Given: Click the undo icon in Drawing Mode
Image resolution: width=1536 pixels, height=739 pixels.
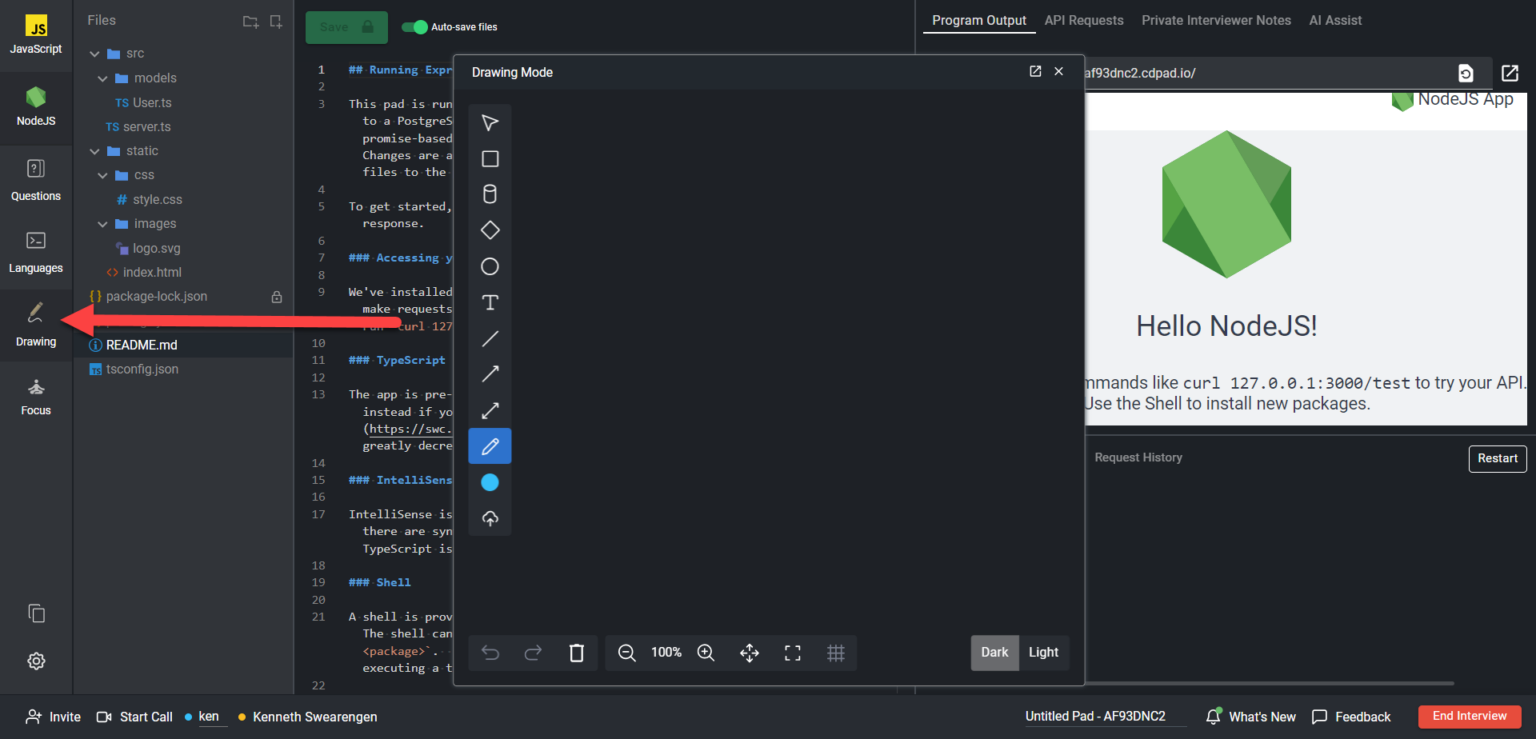Looking at the screenshot, I should coord(490,652).
